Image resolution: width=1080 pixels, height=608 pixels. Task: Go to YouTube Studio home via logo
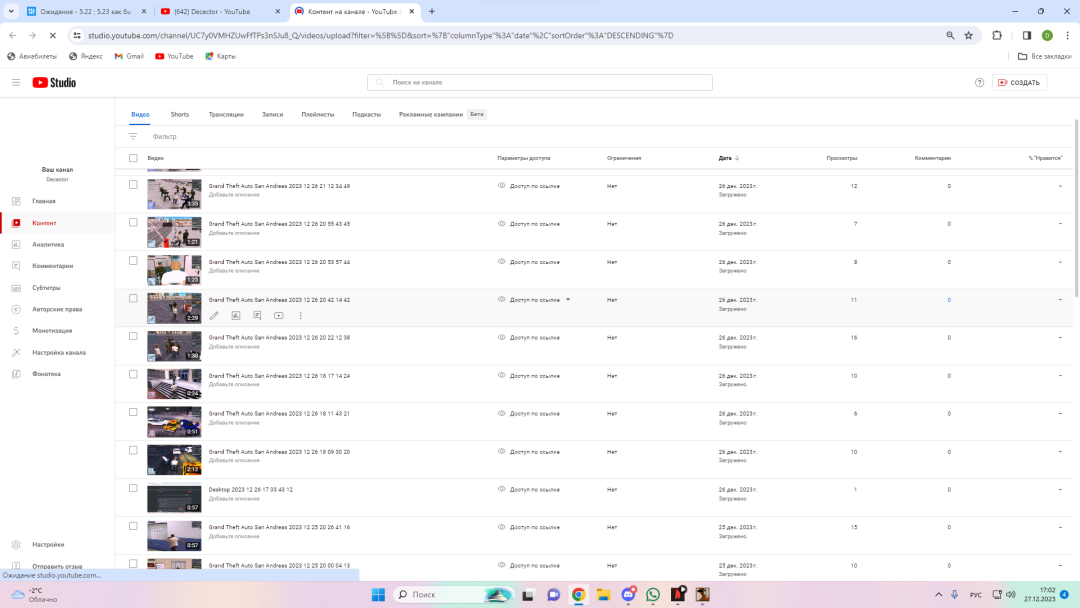click(54, 82)
